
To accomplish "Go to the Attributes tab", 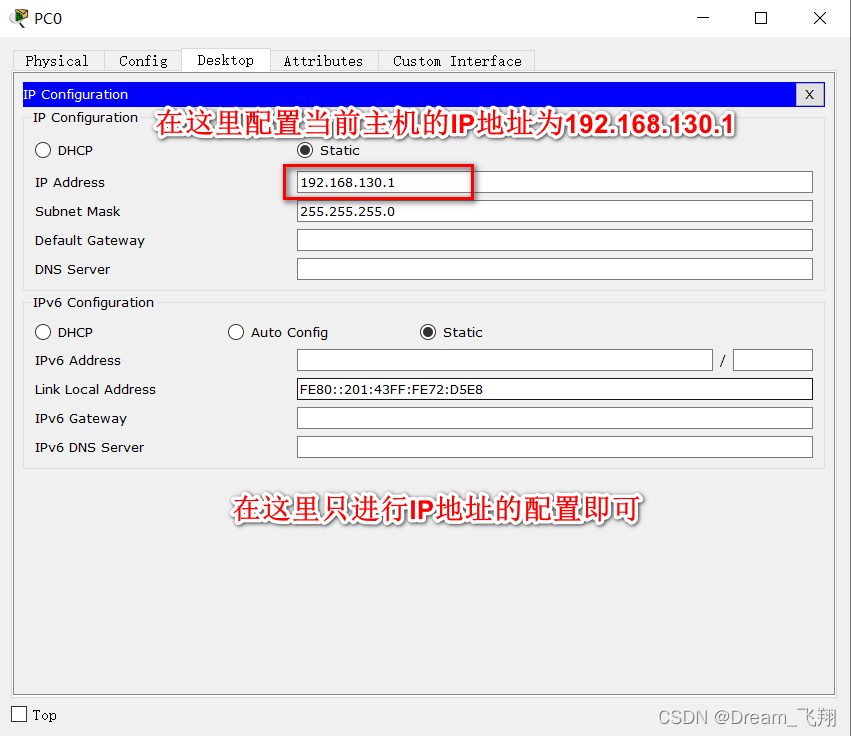I will coord(323,61).
